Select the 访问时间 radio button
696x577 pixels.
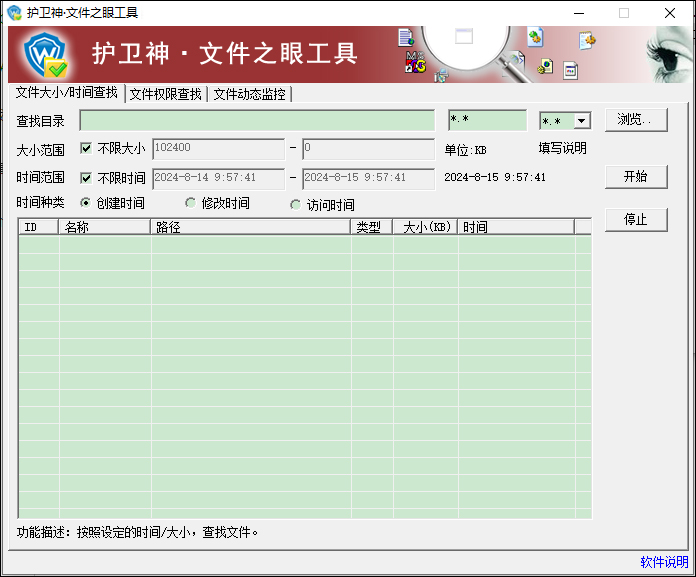295,205
